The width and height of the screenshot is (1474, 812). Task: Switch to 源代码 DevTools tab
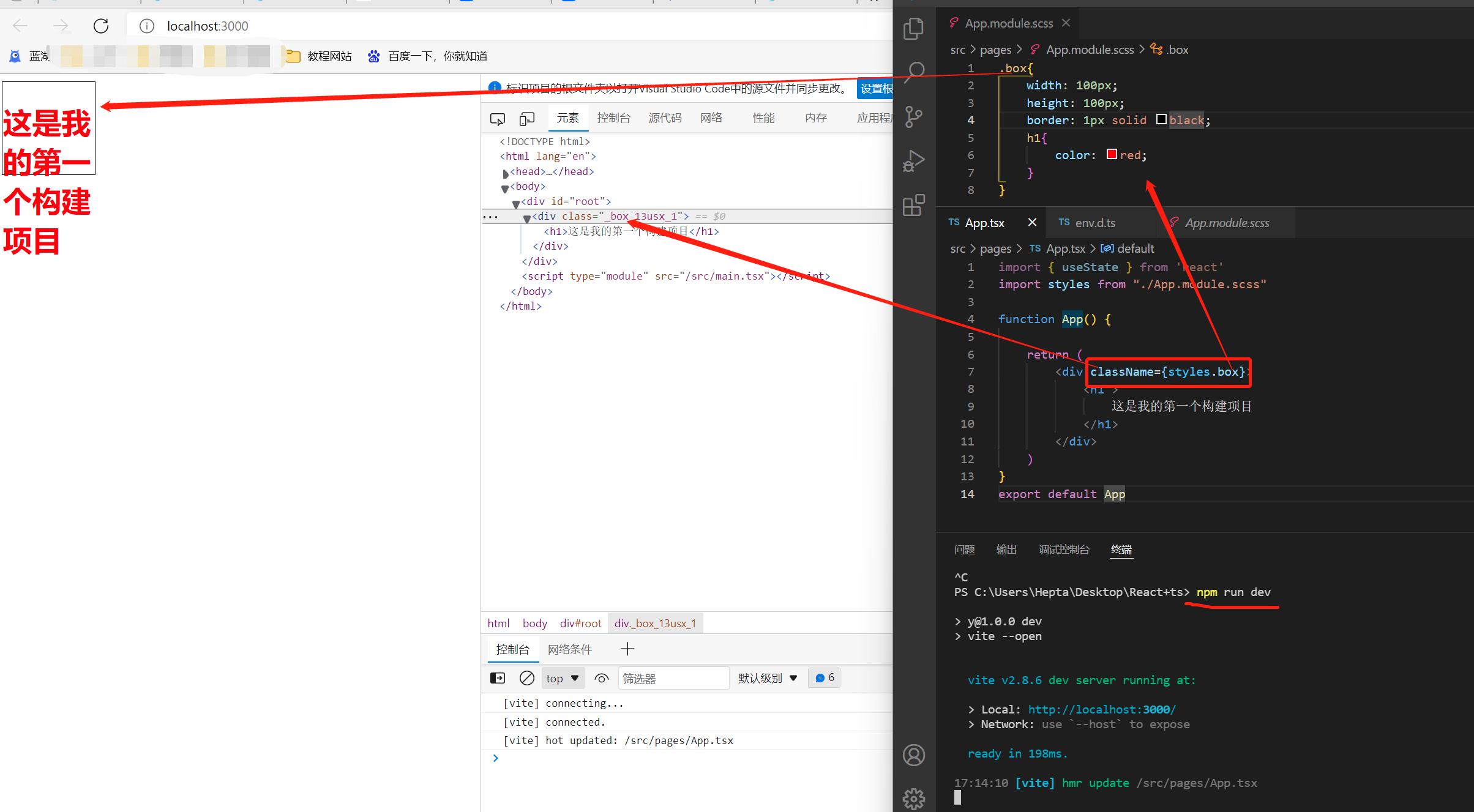(665, 118)
